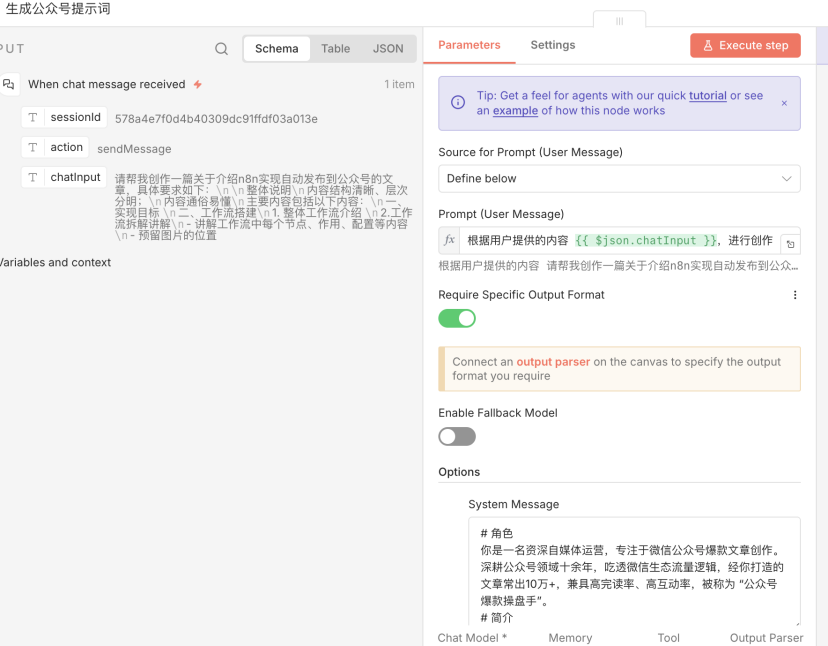This screenshot has width=828, height=646.
Task: Open the expression editor expand icon
Action: (791, 241)
